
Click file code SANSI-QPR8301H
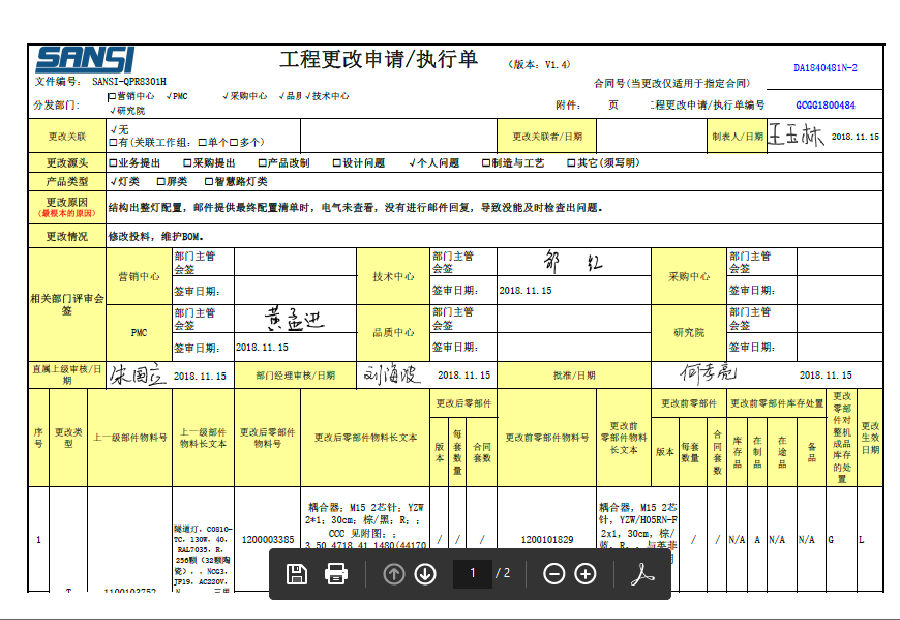129,82
